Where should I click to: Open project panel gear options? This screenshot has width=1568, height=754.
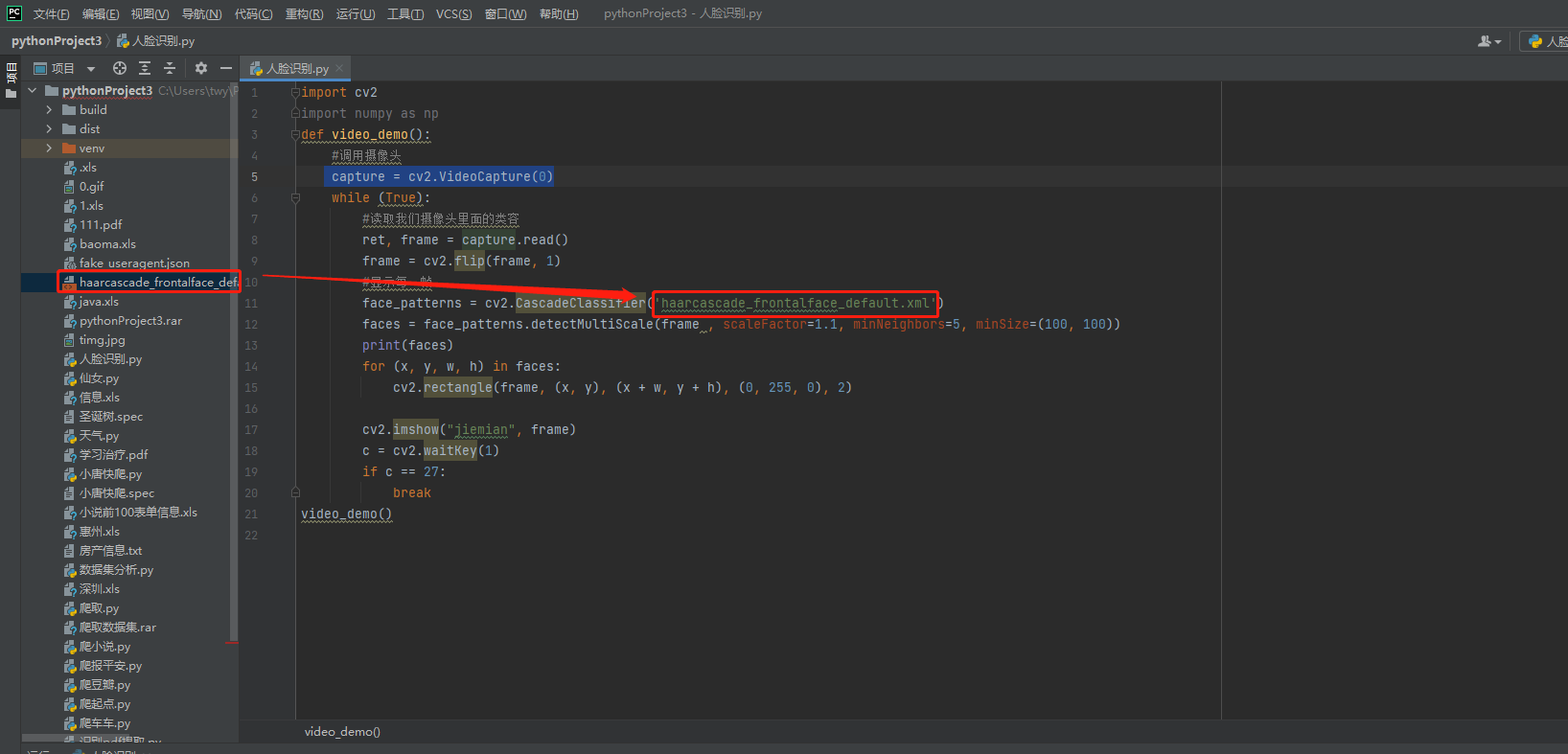point(200,68)
